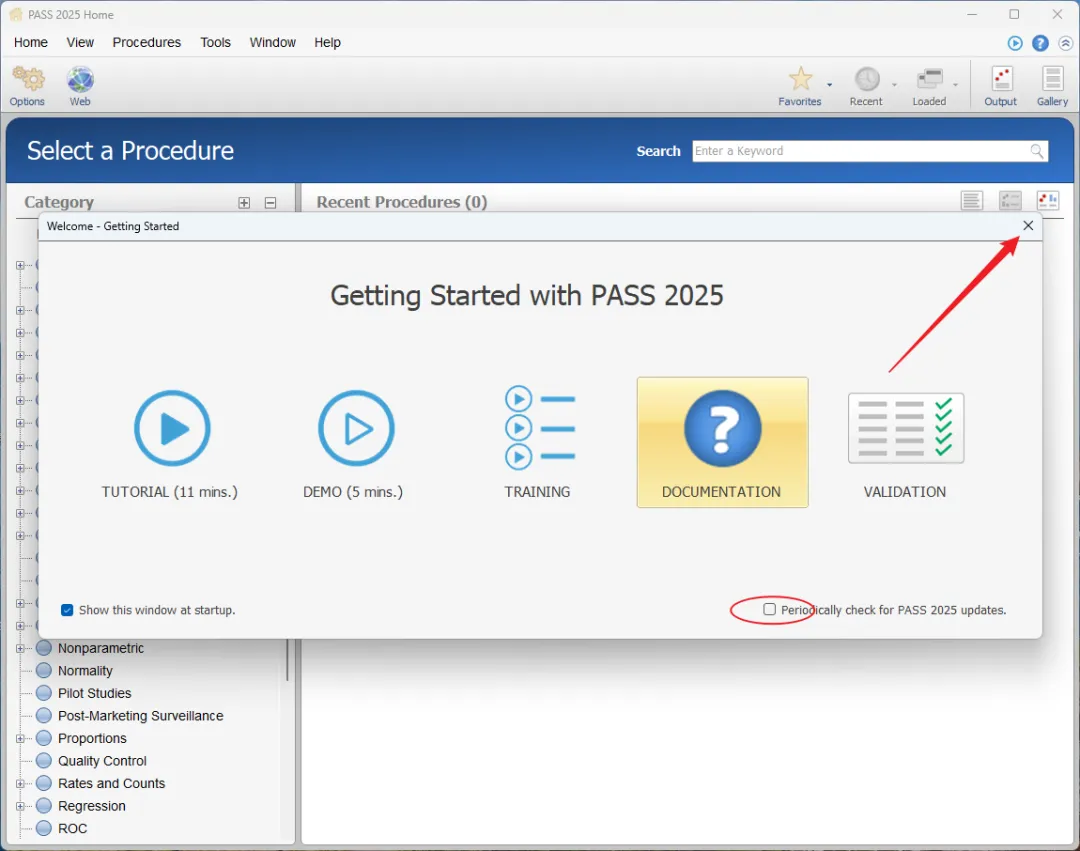Switch to details view of recent procedures
1080x851 pixels.
click(x=1010, y=201)
